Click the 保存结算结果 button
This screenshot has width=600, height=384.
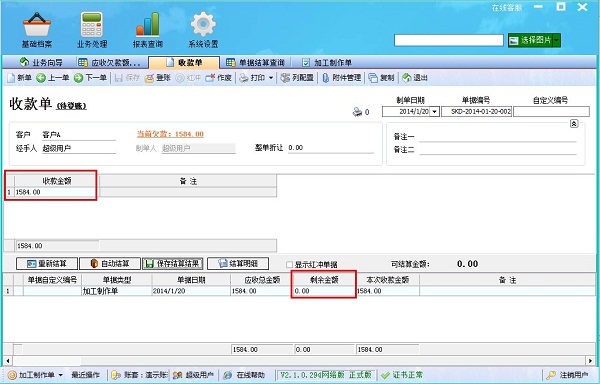173,264
